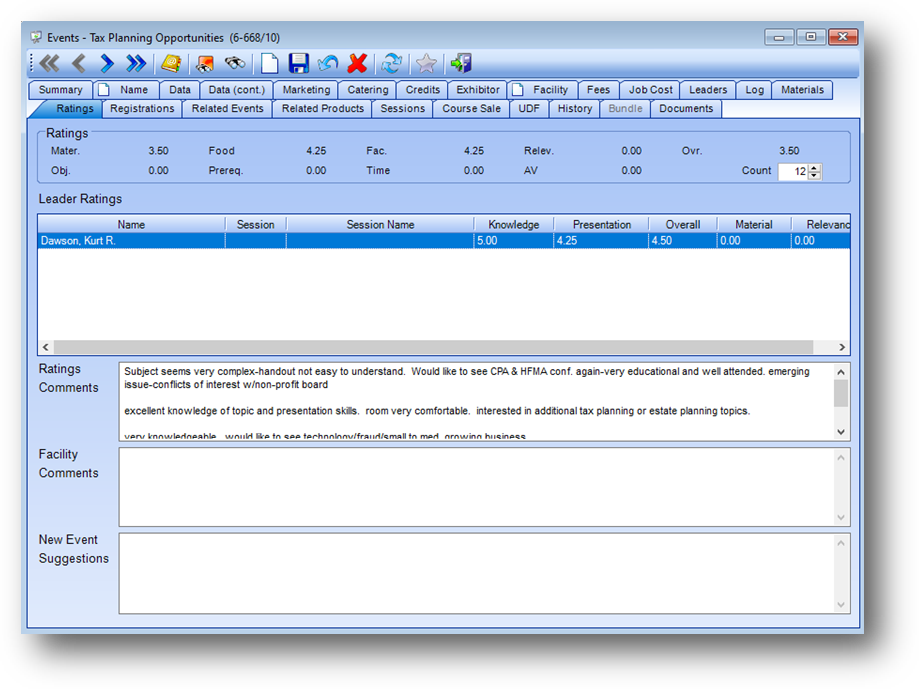Switch to the Data tab
Viewport: 919px width, 689px height.
coord(180,90)
